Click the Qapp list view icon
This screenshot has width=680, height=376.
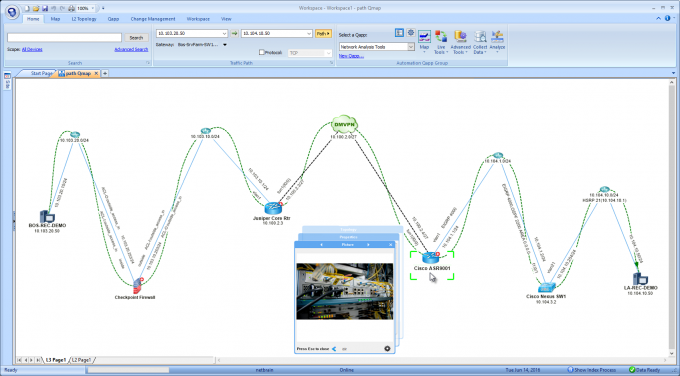(399, 33)
